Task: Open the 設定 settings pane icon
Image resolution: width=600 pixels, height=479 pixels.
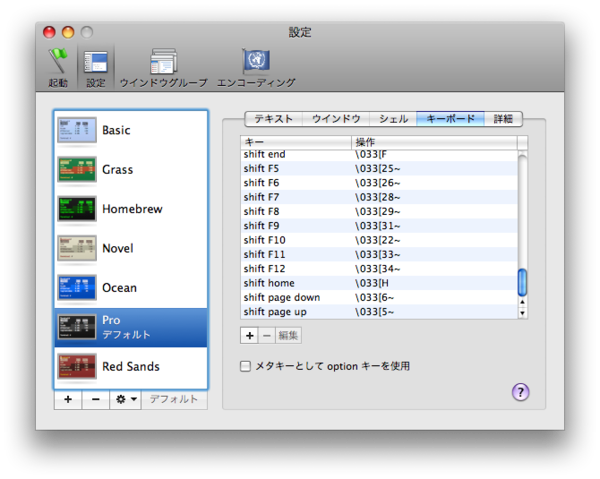Action: 96,67
